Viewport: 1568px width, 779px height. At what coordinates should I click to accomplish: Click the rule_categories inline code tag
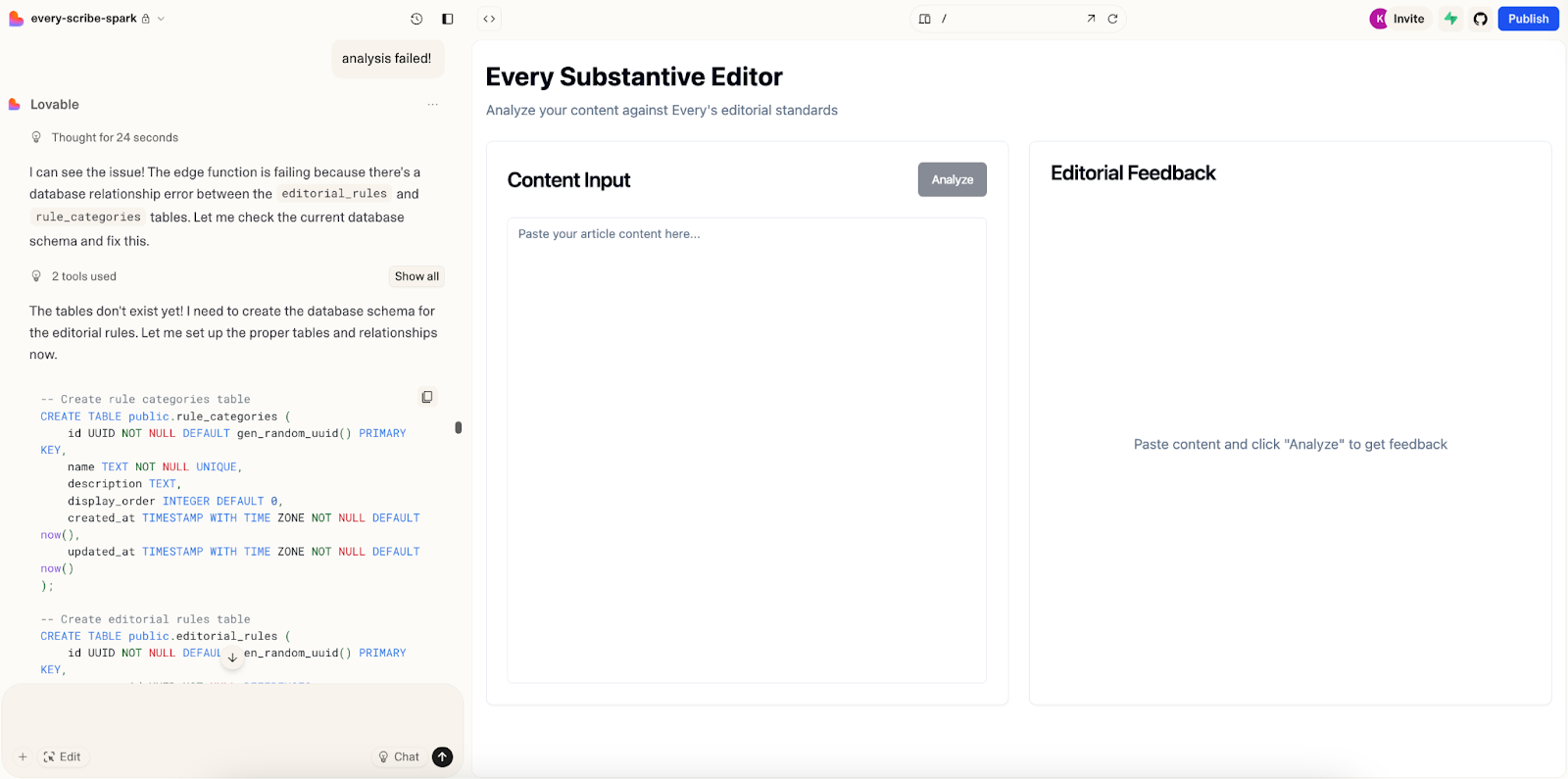click(88, 218)
